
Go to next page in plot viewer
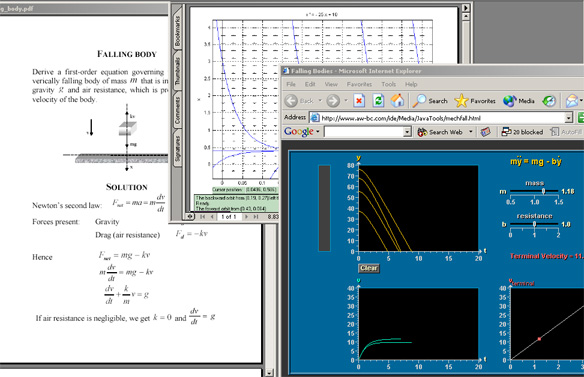[x=246, y=216]
